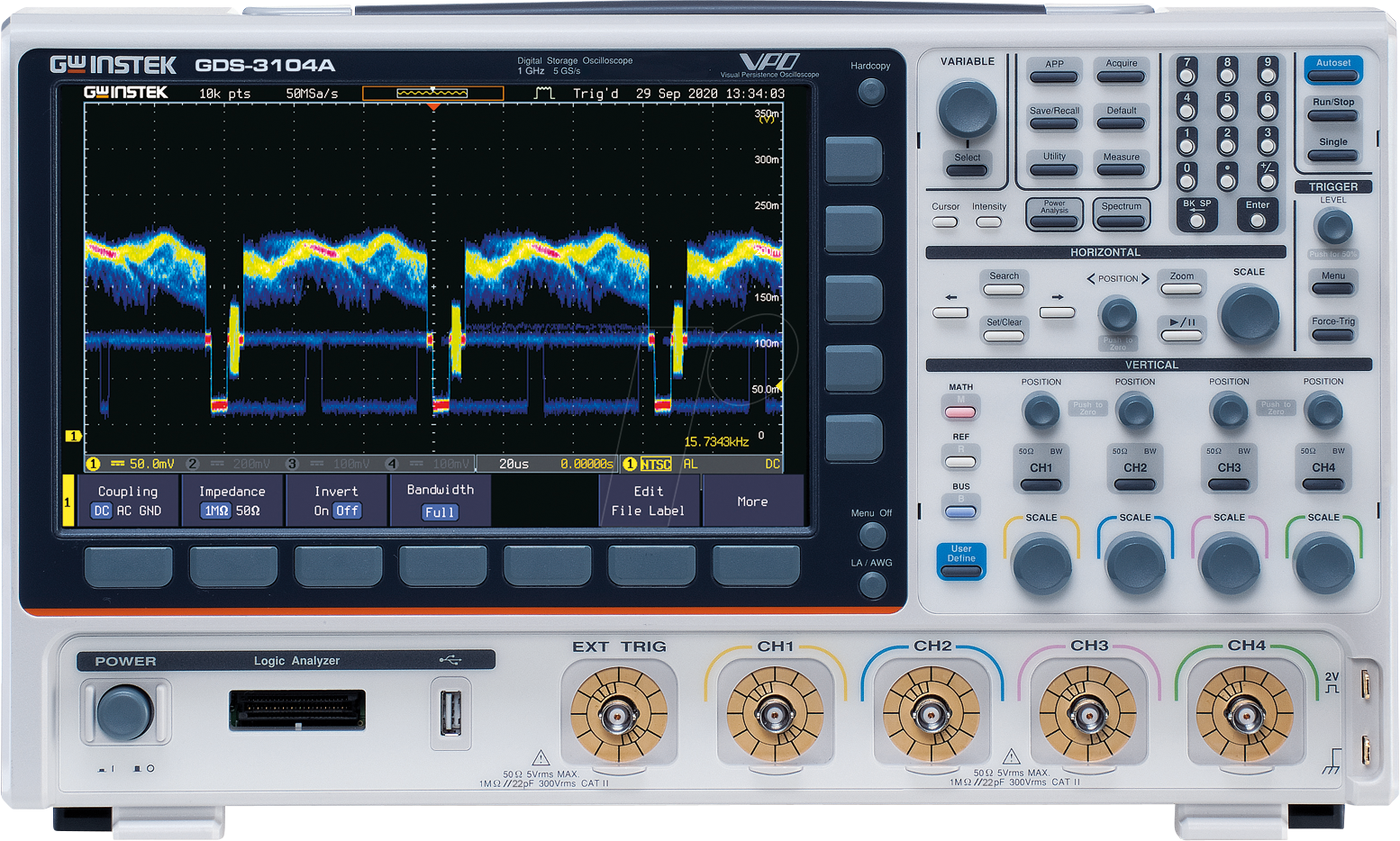Click the CH1 BNC input connector
The height and width of the screenshot is (841, 1400).
tap(775, 716)
